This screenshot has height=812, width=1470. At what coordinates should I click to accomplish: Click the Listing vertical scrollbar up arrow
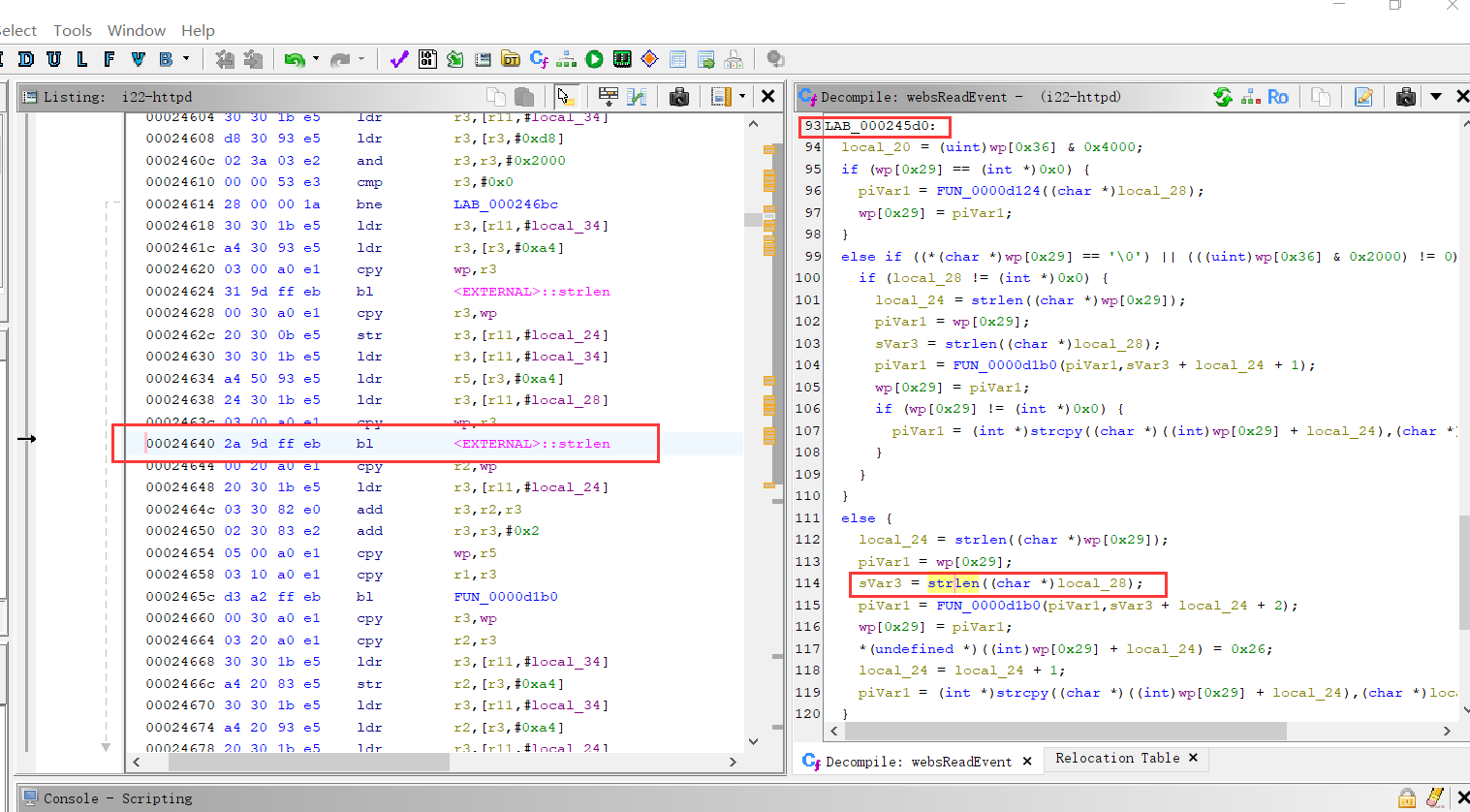[753, 124]
